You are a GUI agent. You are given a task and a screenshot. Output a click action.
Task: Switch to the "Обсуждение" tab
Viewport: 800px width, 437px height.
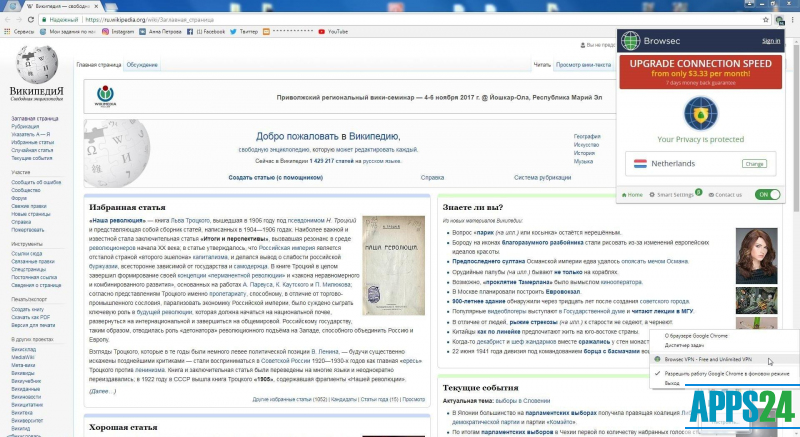(x=142, y=64)
